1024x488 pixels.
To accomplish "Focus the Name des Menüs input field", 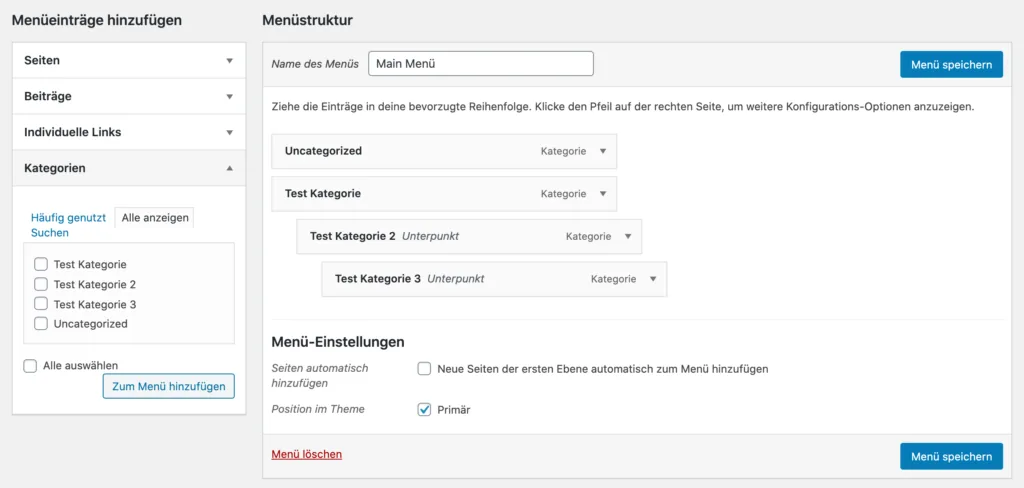I will [481, 64].
